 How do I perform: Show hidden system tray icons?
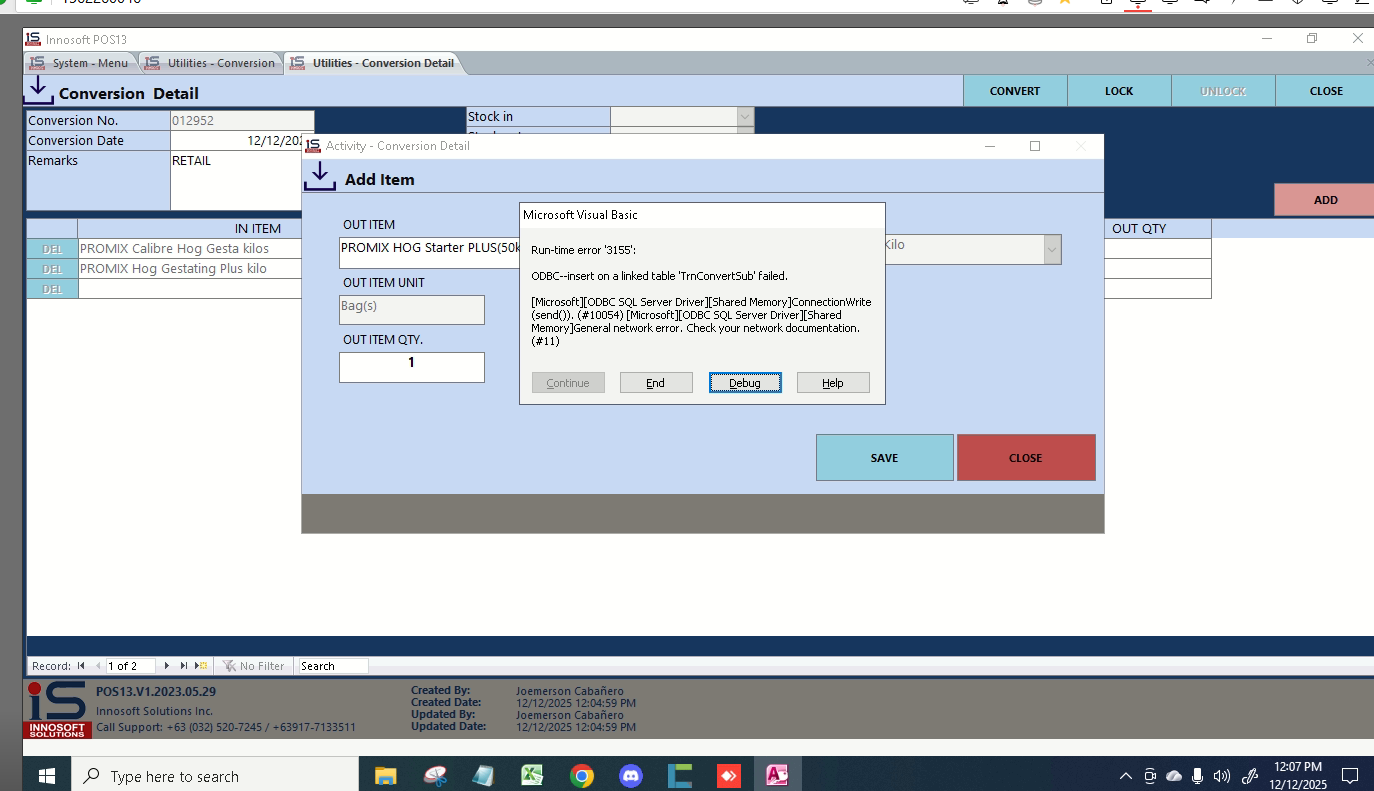[1125, 776]
